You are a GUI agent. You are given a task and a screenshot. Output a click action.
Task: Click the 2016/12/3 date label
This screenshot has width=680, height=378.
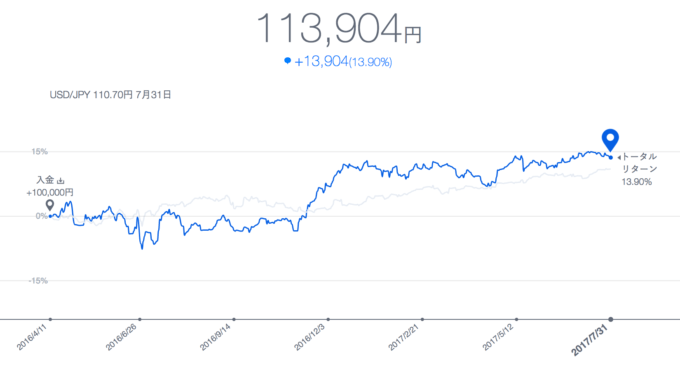(310, 337)
